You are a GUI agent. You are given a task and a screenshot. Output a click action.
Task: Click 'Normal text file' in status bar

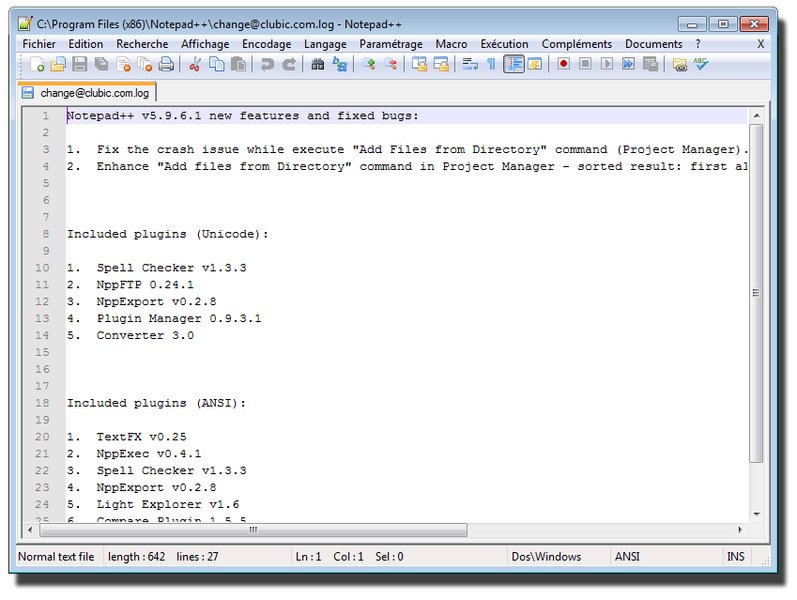[x=56, y=557]
